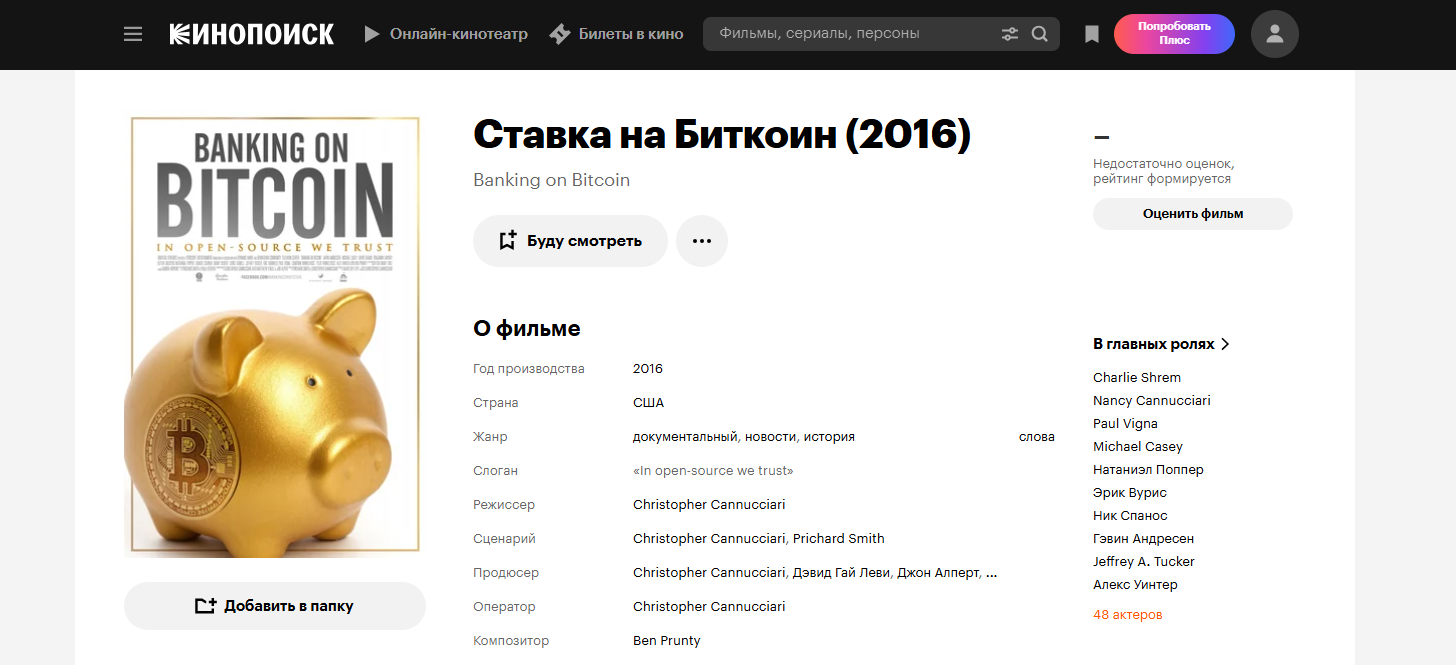The width and height of the screenshot is (1456, 665).
Task: Open producer Дэвид Гай Леви
Action: click(841, 573)
